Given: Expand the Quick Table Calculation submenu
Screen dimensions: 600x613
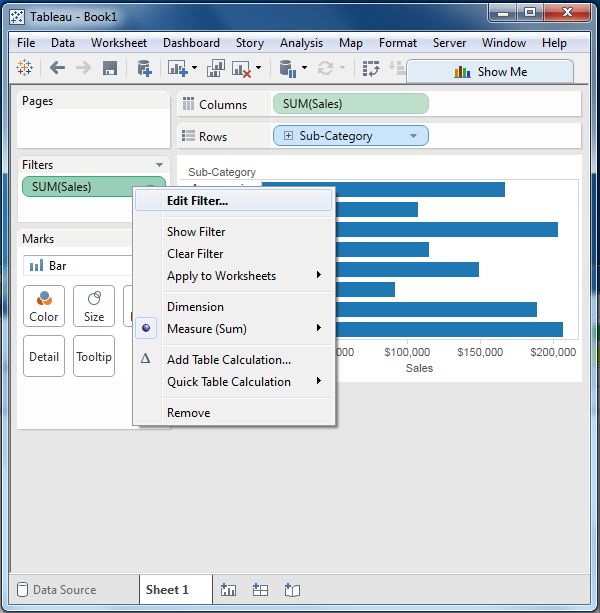Looking at the screenshot, I should coord(229,382).
